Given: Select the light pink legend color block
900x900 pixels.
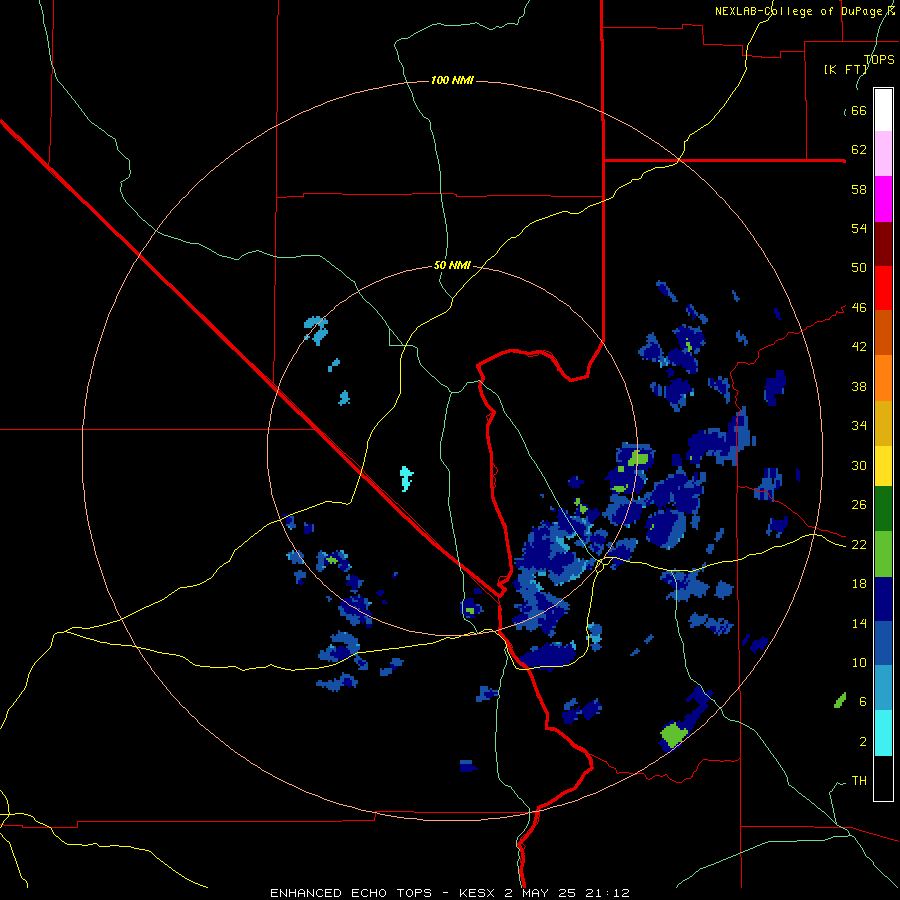Looking at the screenshot, I should point(883,154).
